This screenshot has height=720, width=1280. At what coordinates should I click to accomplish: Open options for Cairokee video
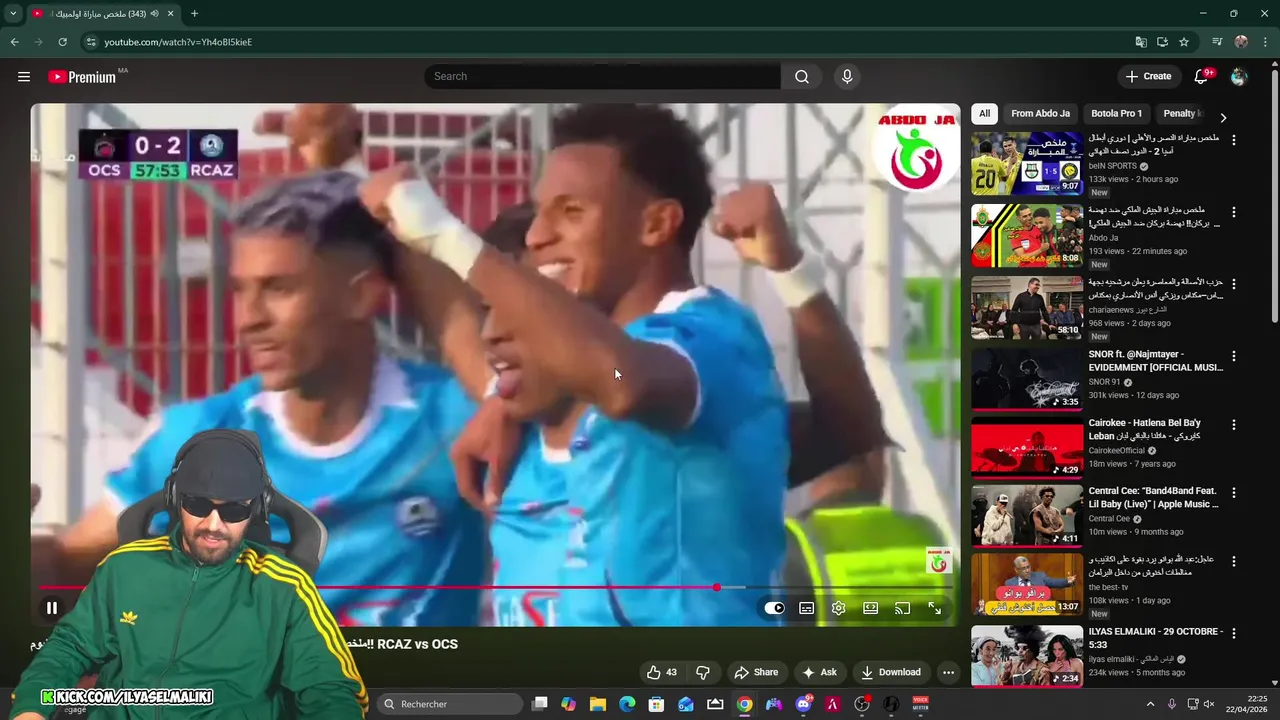[1233, 425]
